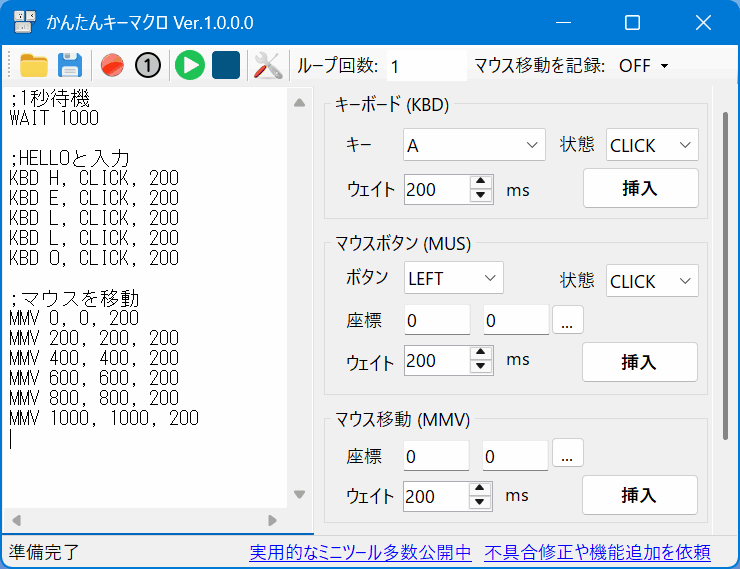The image size is (740, 569).
Task: Click the KBD H, CLICK, 200 line
Action: [x=94, y=178]
